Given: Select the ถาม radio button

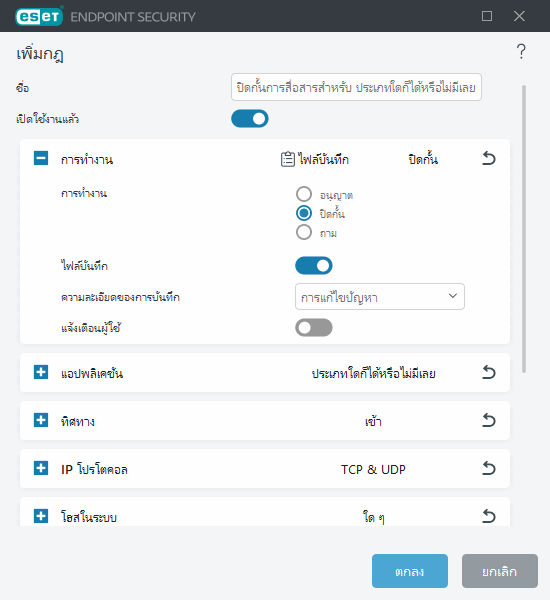Looking at the screenshot, I should click(304, 232).
